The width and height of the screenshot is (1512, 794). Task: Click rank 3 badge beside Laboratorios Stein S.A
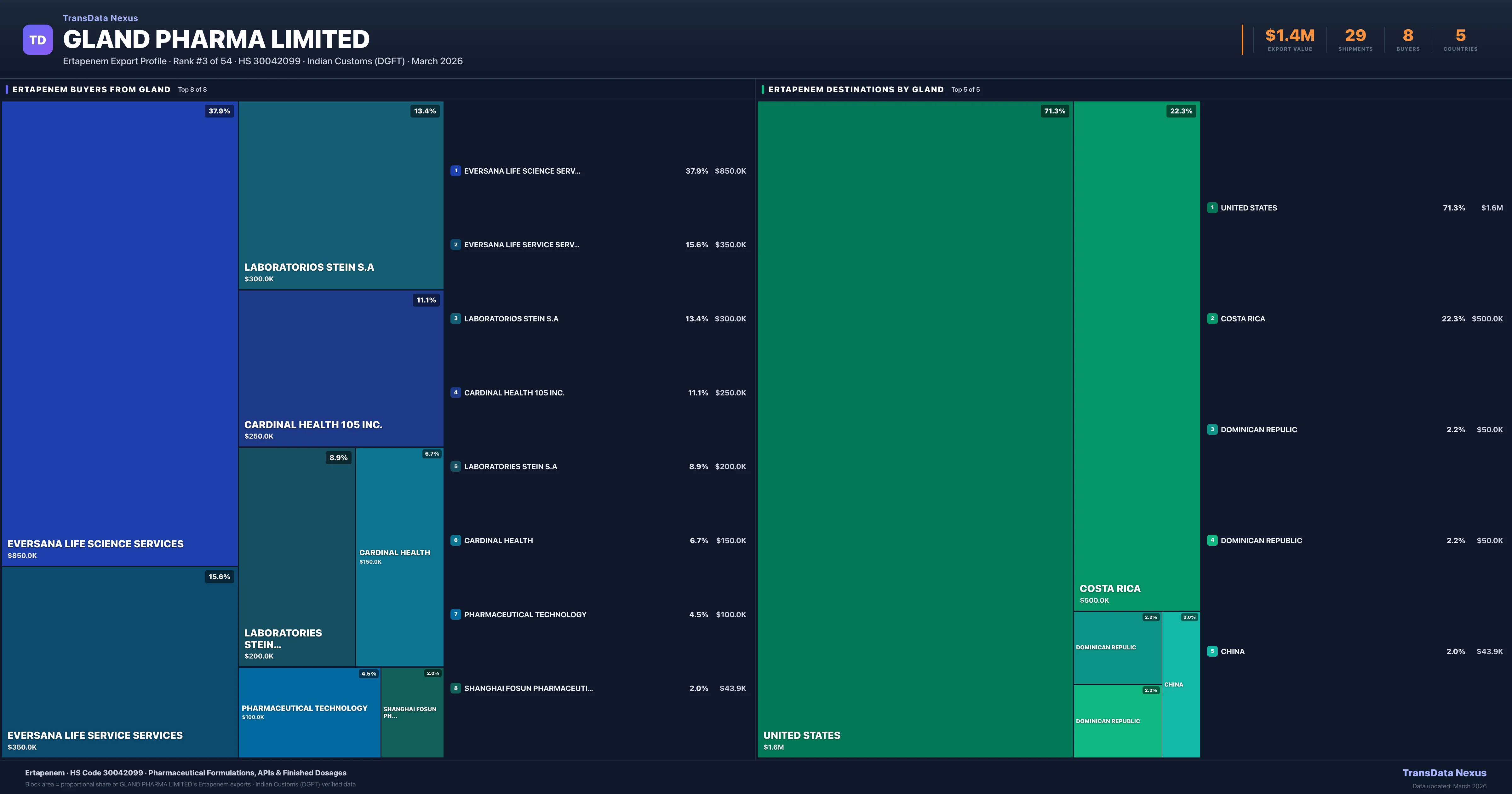pos(455,318)
